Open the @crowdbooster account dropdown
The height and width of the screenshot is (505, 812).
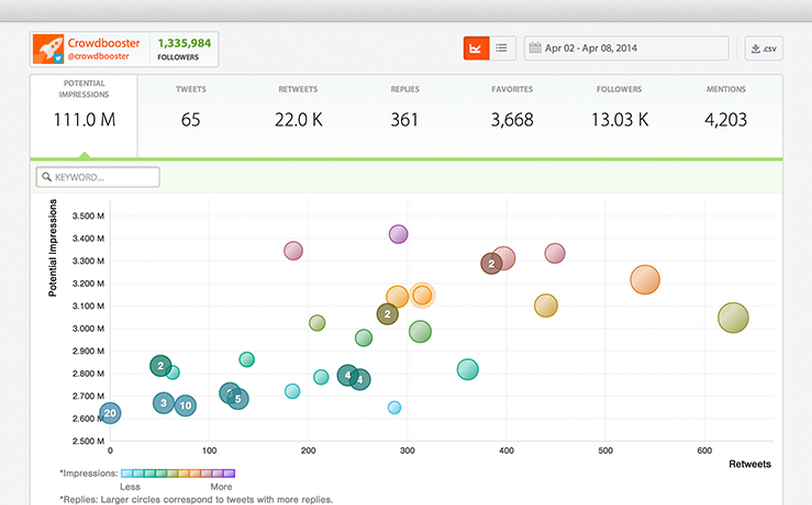107,56
